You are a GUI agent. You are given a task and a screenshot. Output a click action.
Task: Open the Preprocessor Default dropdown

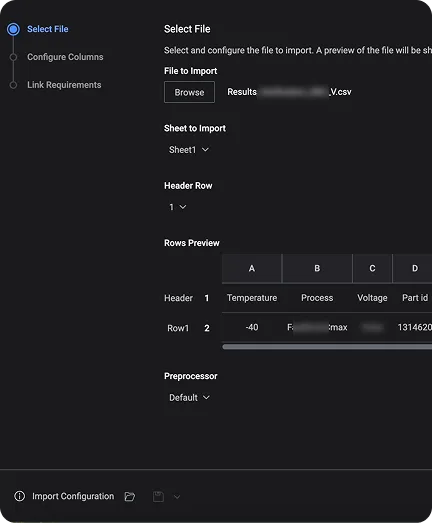[x=189, y=398]
